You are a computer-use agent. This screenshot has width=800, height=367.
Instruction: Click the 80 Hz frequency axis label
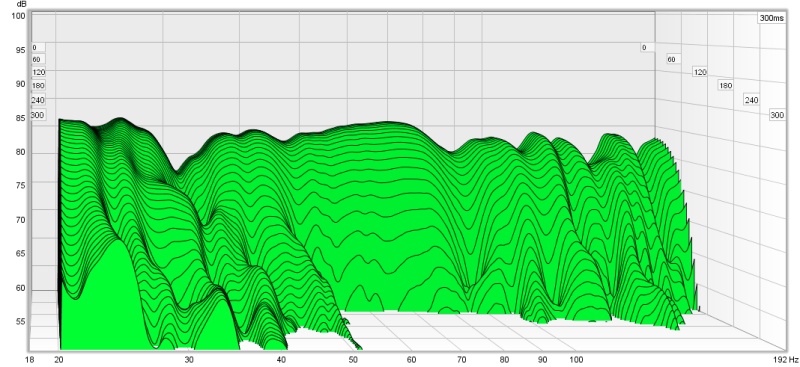pyautogui.click(x=505, y=360)
